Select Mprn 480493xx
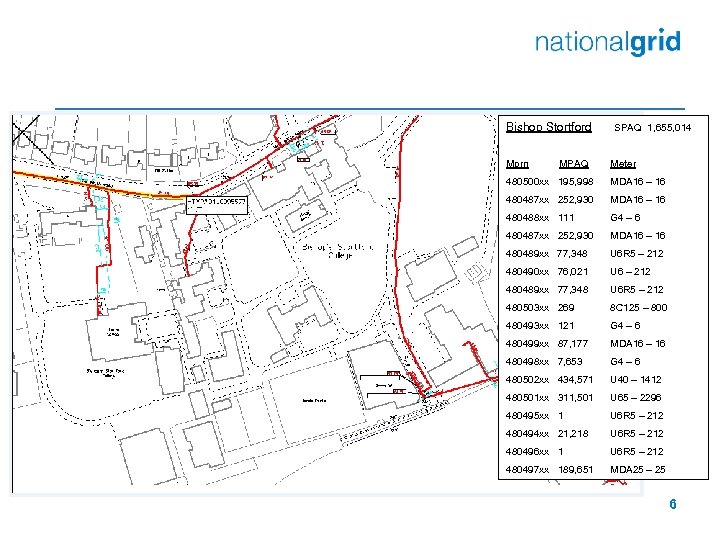The image size is (720, 540). tap(527, 326)
